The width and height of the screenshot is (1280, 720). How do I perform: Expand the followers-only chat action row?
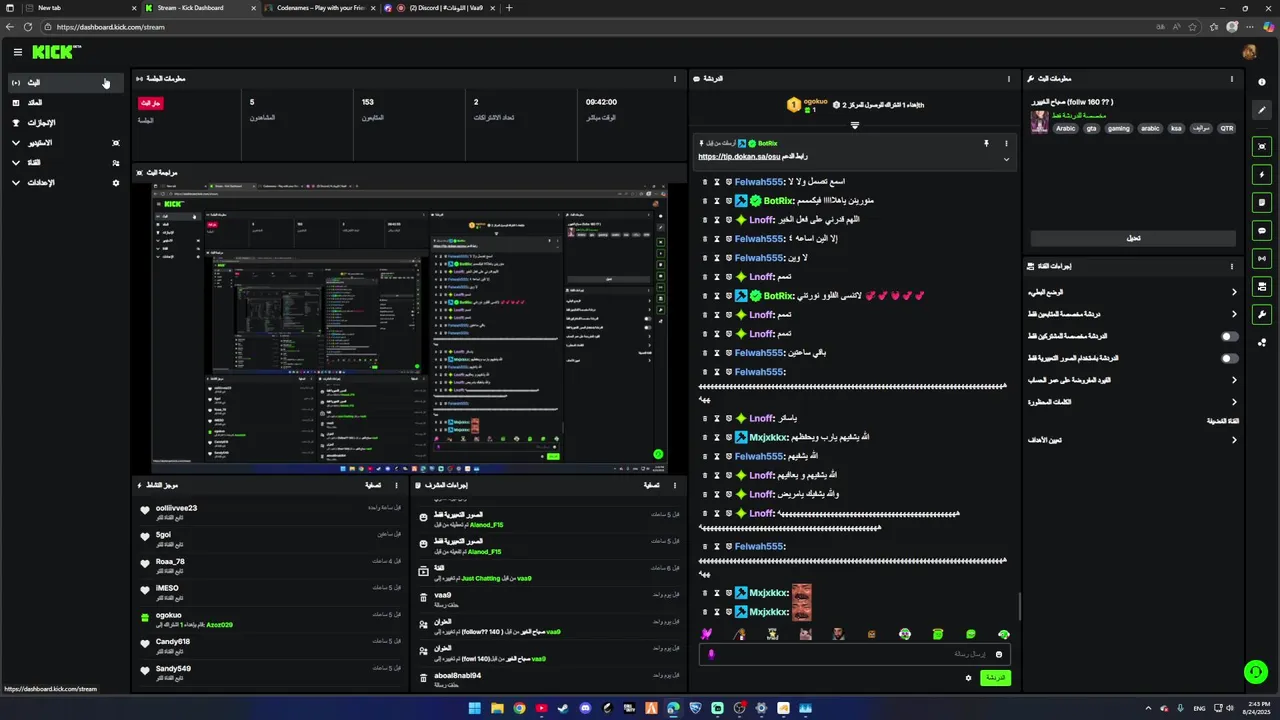click(x=1133, y=314)
